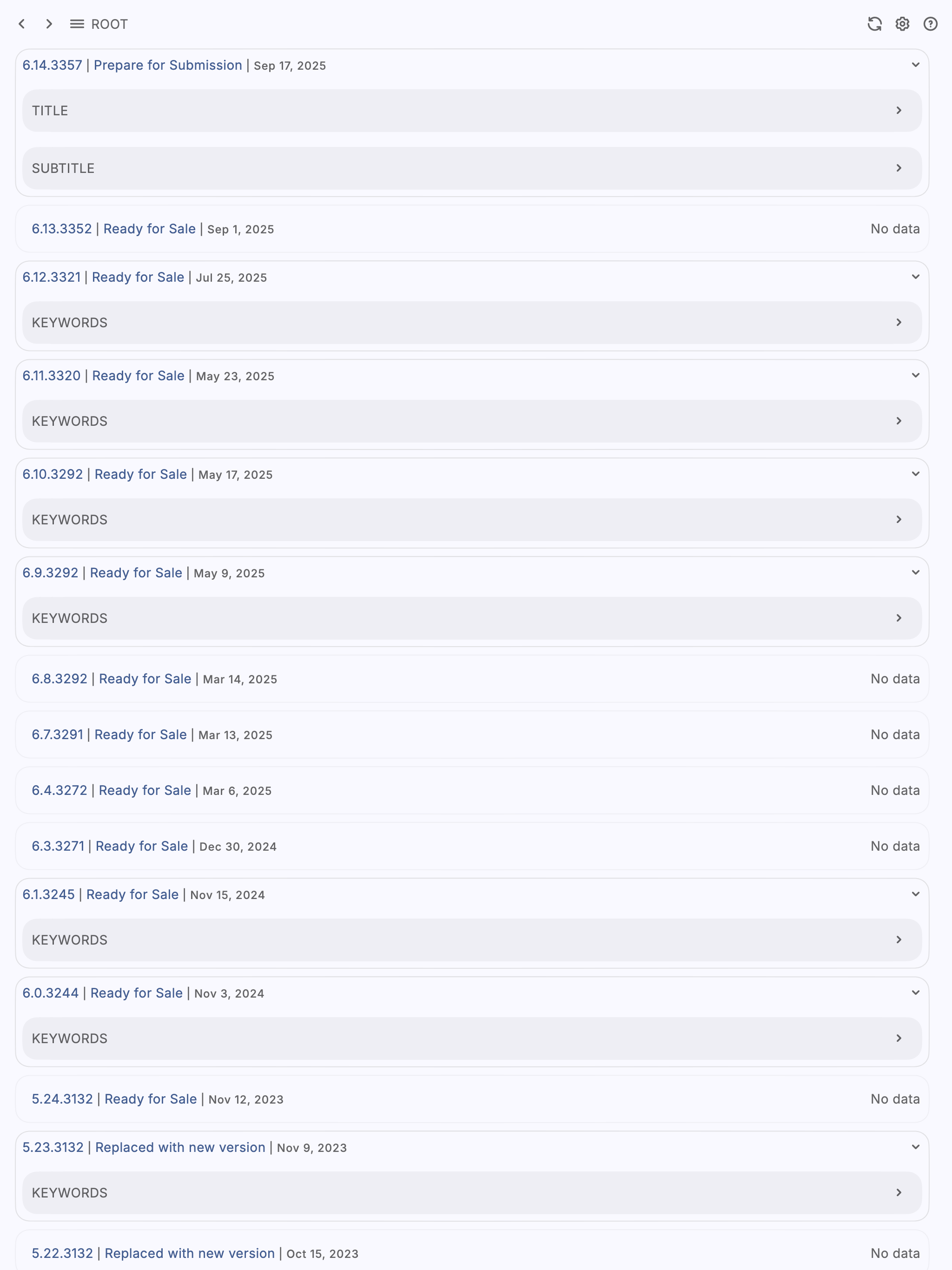Collapse the 5.23.3132 version section
This screenshot has height=1270, width=952.
tap(915, 1147)
